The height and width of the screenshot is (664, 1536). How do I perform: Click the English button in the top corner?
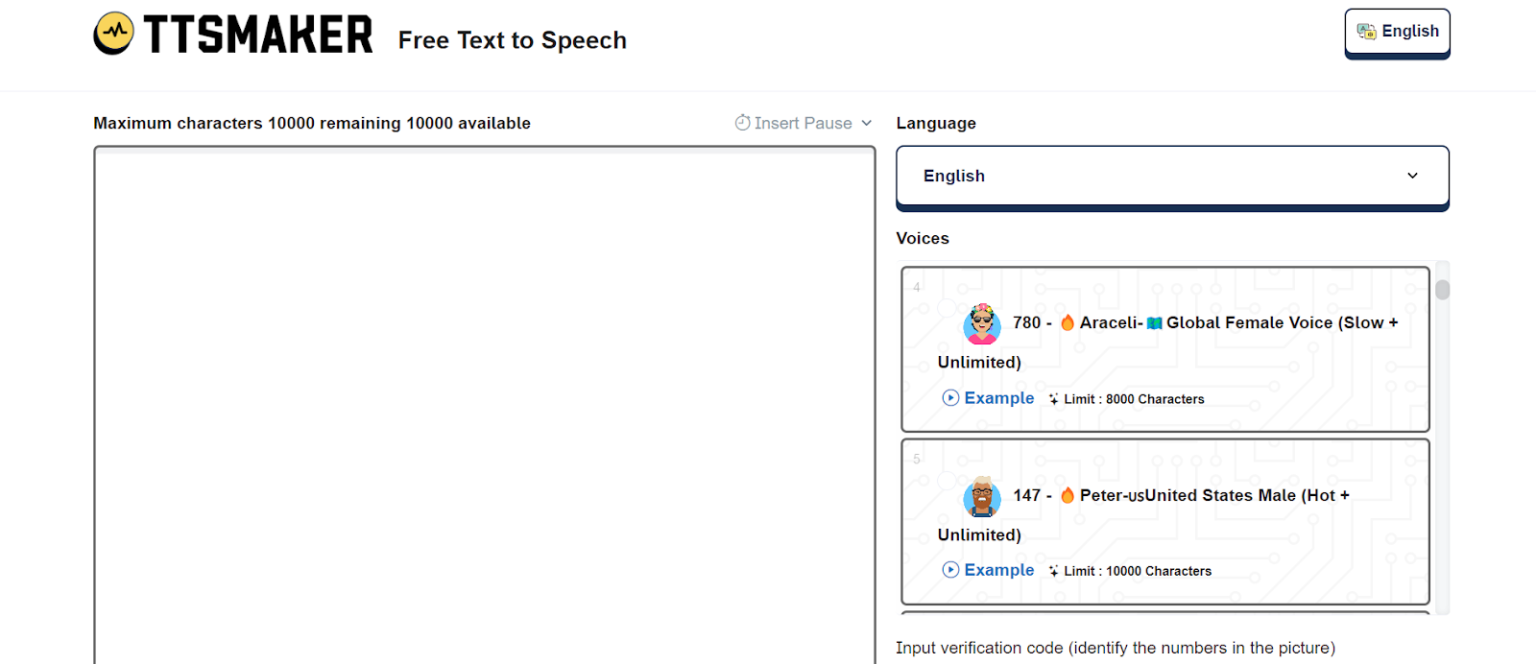tap(1397, 31)
